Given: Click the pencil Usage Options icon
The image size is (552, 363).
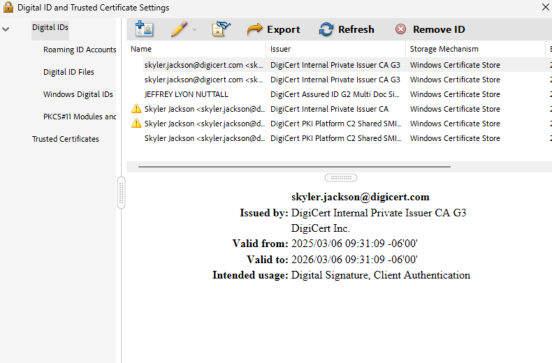Looking at the screenshot, I should 179,29.
